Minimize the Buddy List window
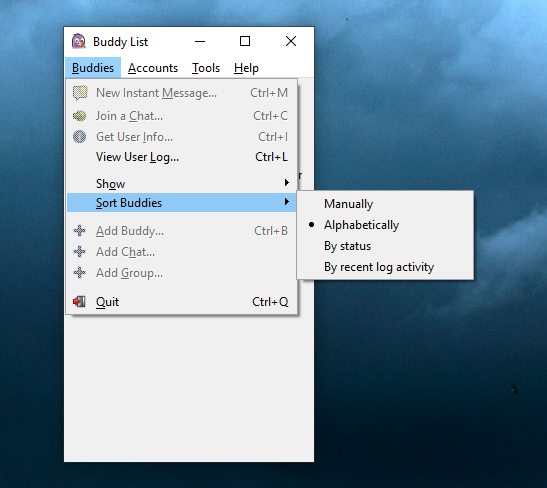Image resolution: width=547 pixels, height=488 pixels. point(200,41)
